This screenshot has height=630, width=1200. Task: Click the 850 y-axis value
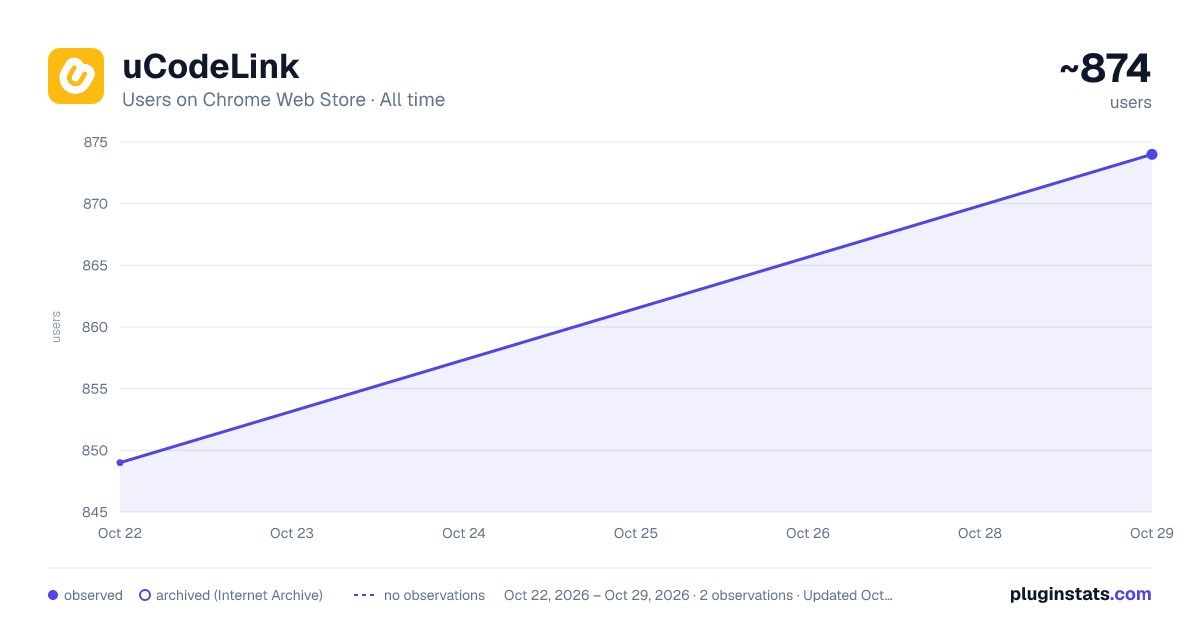[95, 450]
